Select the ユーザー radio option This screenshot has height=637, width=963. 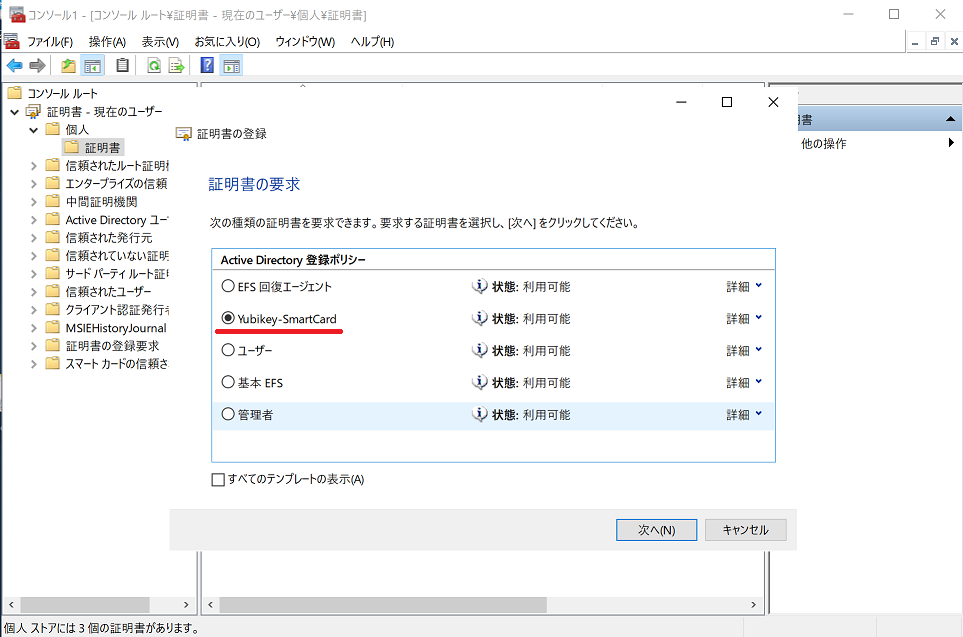228,351
